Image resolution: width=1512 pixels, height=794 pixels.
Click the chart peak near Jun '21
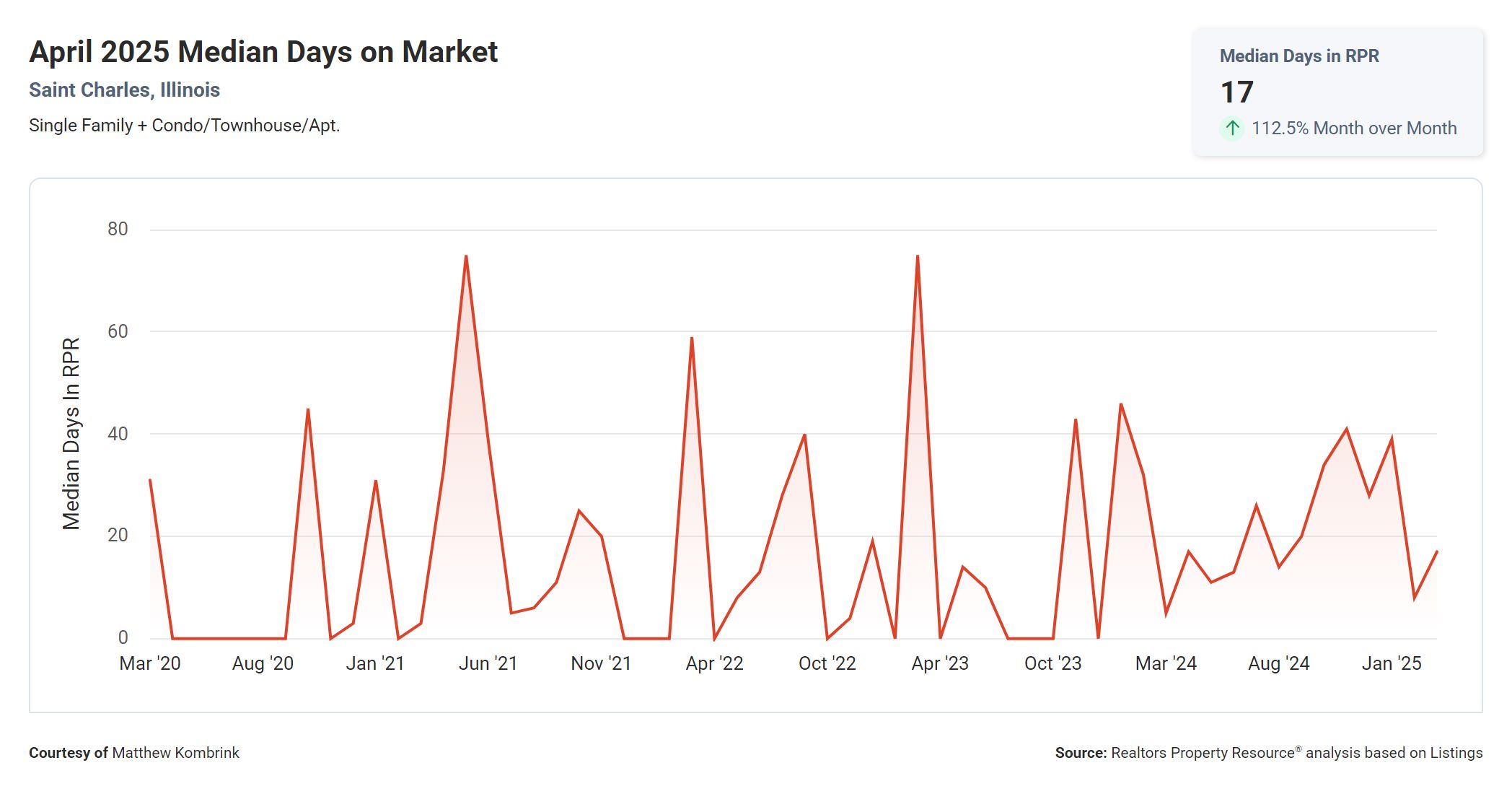(x=466, y=256)
